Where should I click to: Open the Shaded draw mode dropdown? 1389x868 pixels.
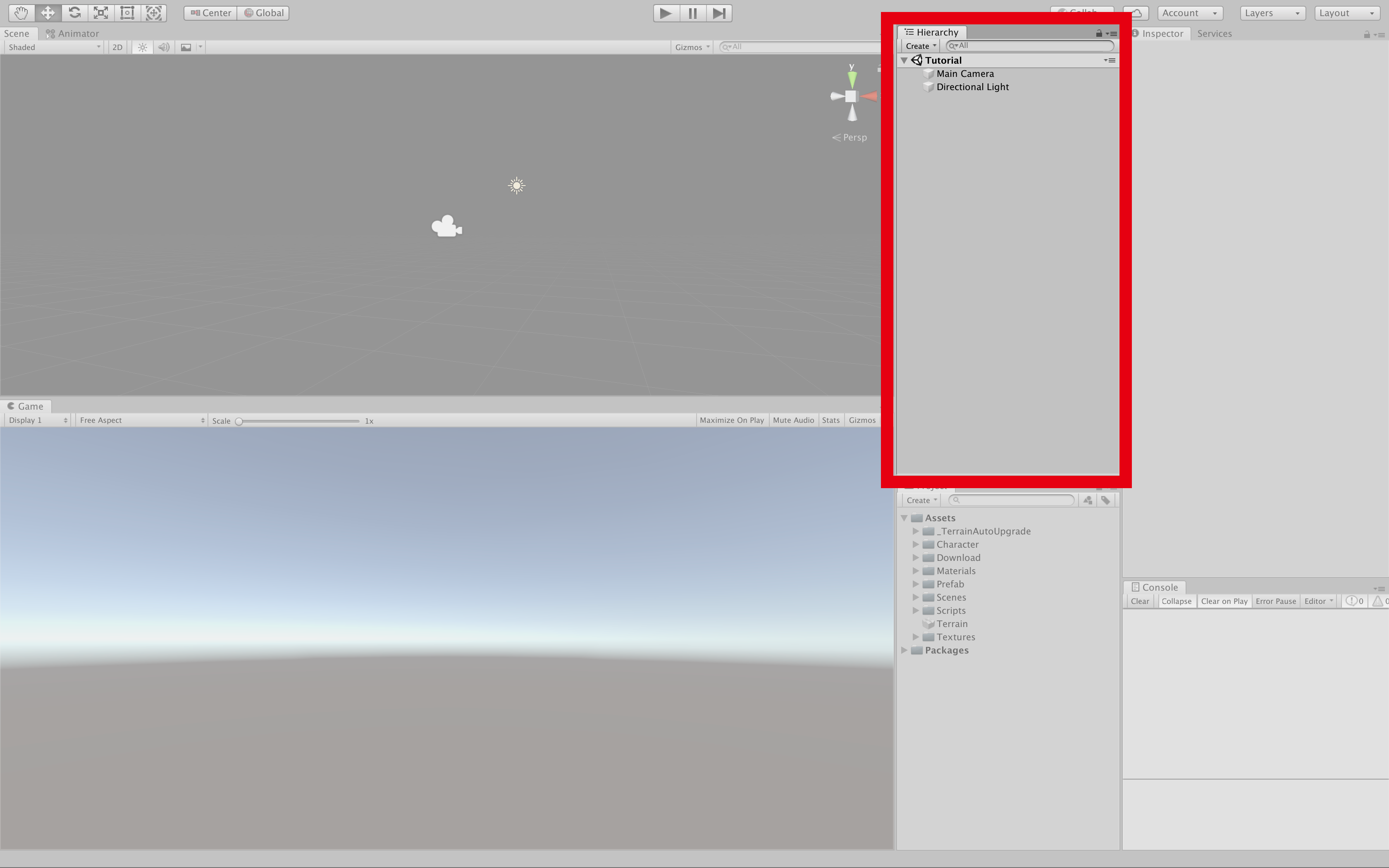[54, 47]
